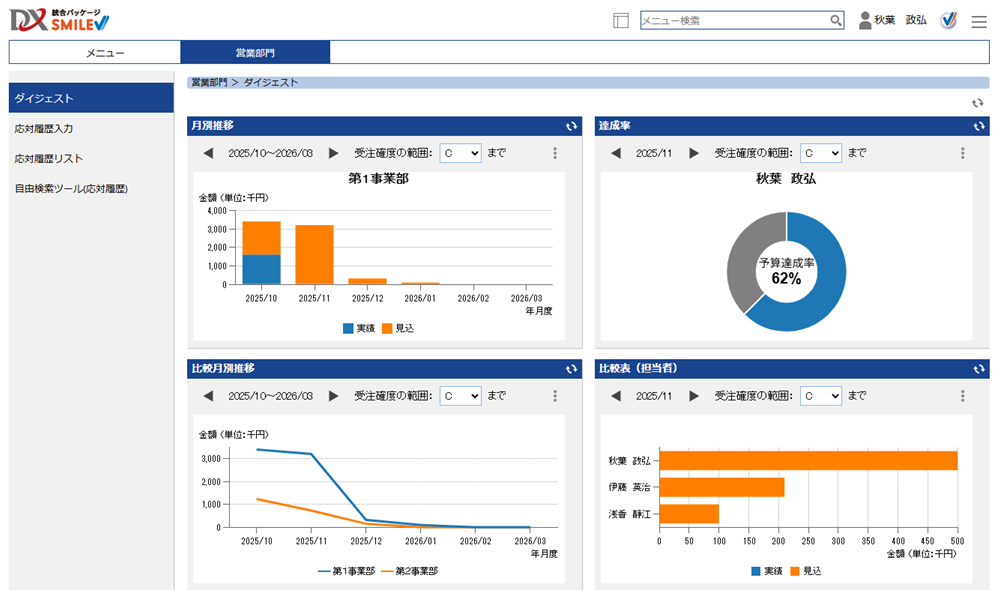Refresh the 達成率 panel

[980, 126]
